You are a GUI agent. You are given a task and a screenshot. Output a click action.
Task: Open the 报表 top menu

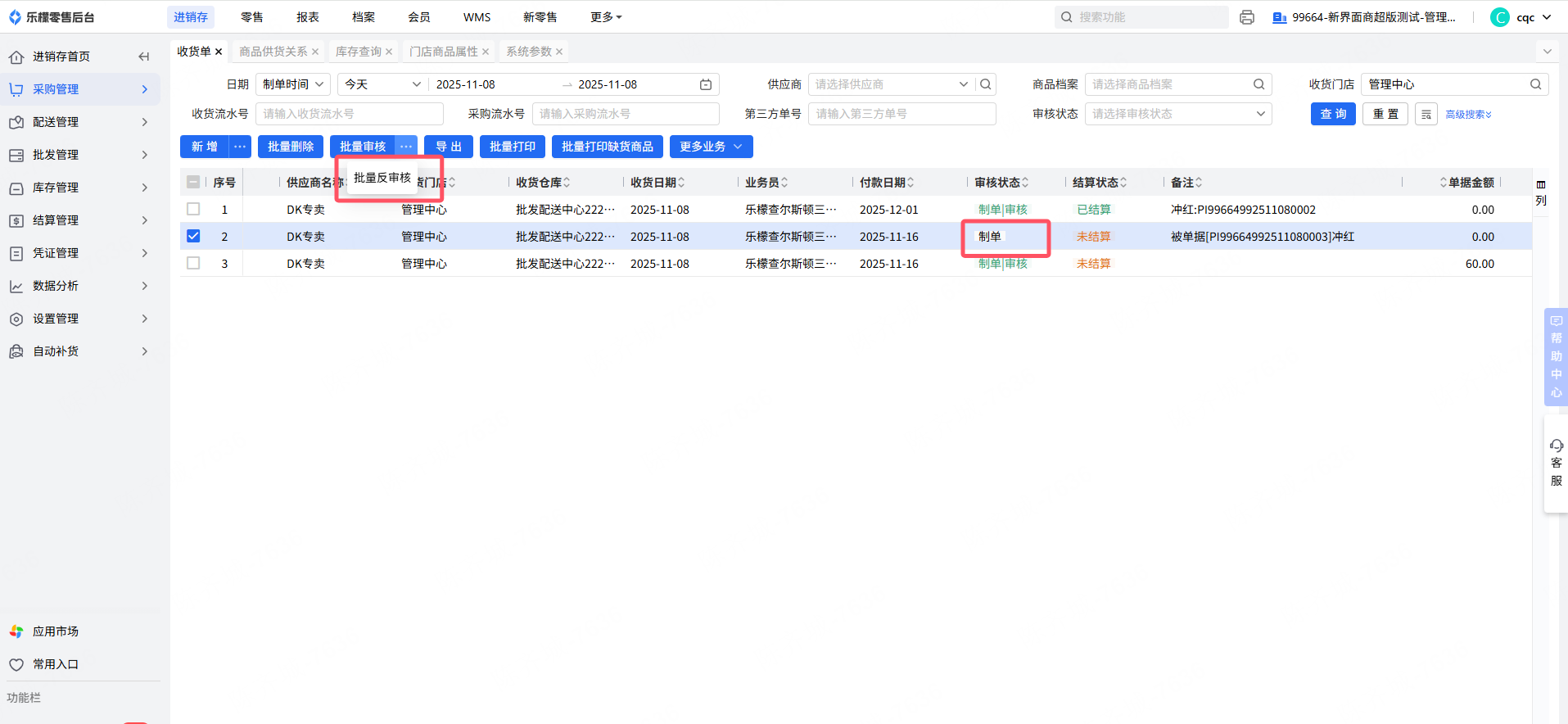(308, 17)
